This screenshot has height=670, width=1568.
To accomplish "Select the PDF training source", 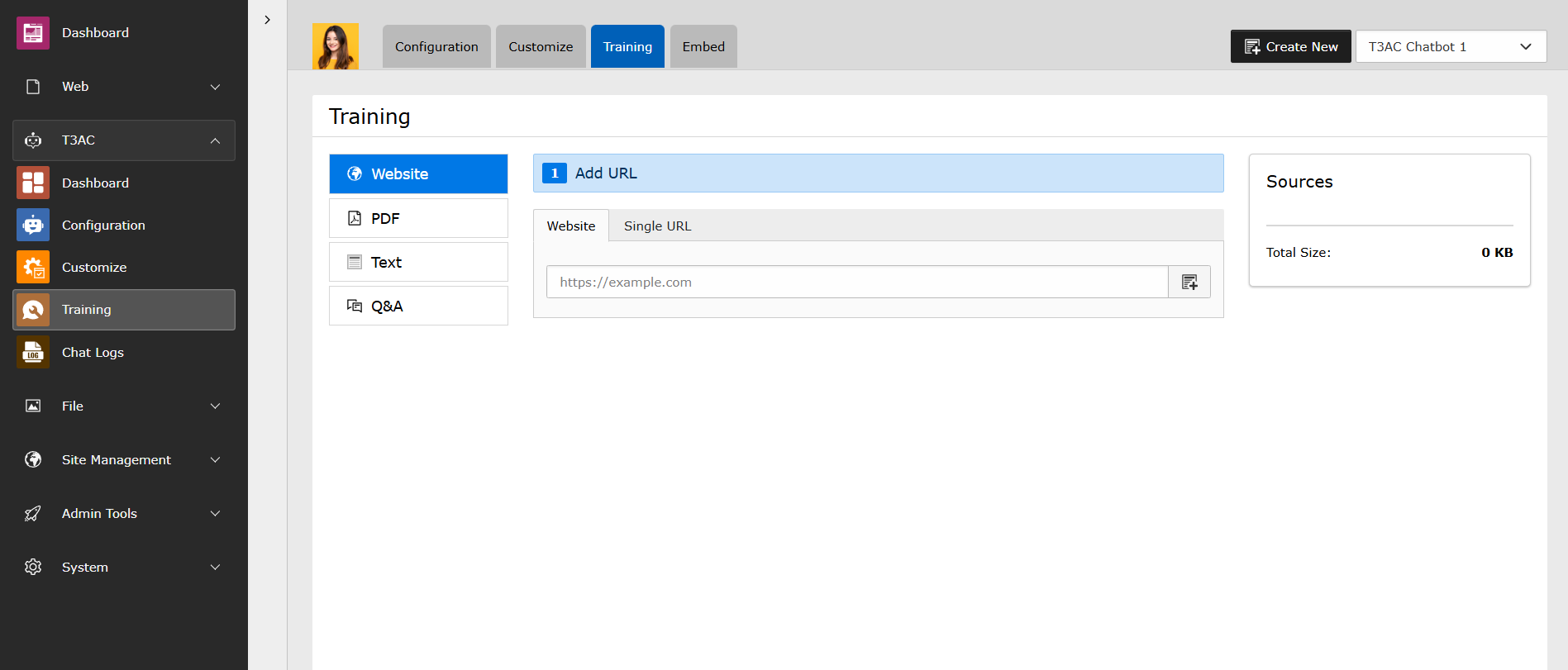I will [418, 218].
